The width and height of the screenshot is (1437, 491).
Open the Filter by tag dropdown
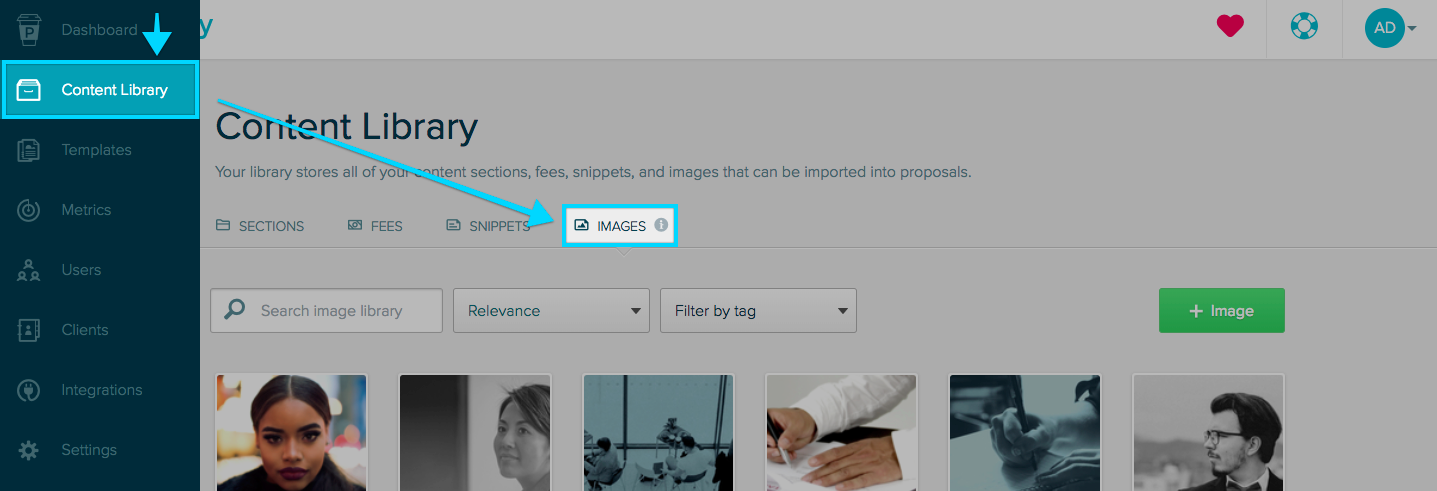pos(758,311)
